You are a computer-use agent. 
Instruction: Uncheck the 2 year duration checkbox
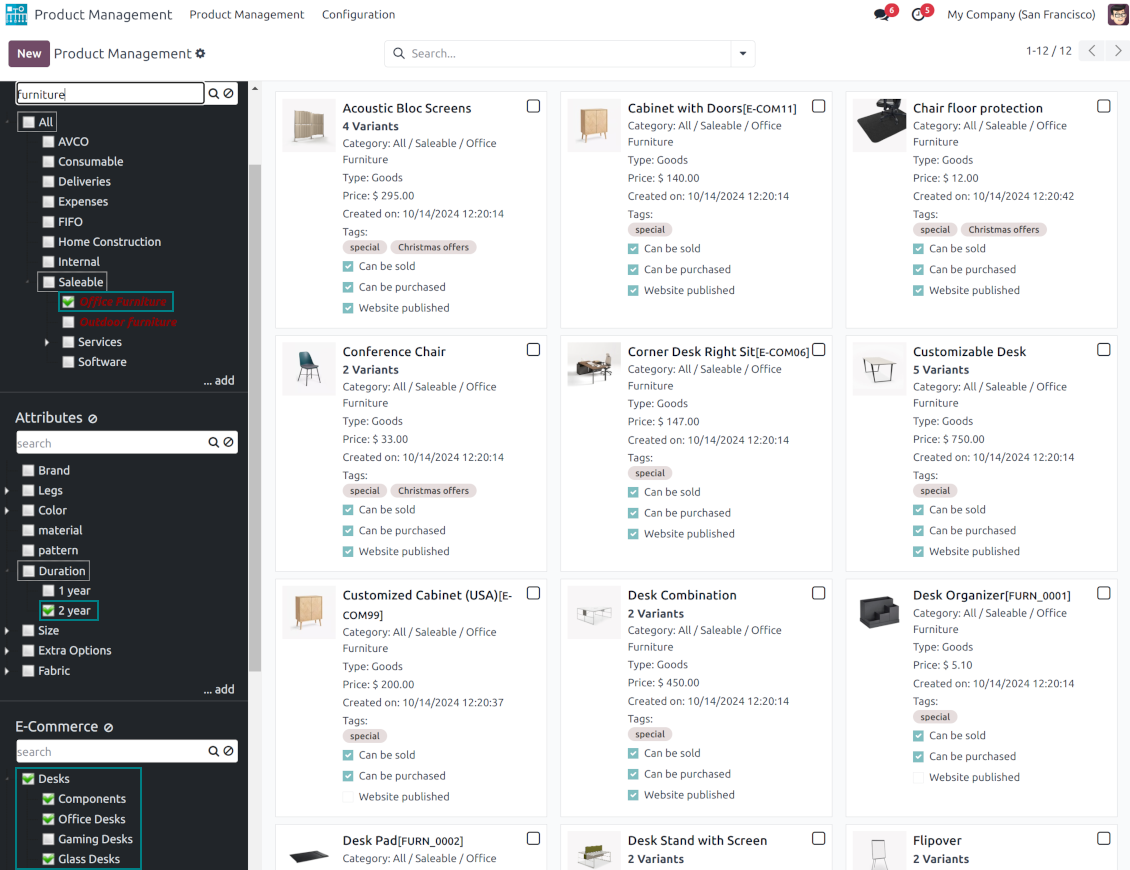48,611
